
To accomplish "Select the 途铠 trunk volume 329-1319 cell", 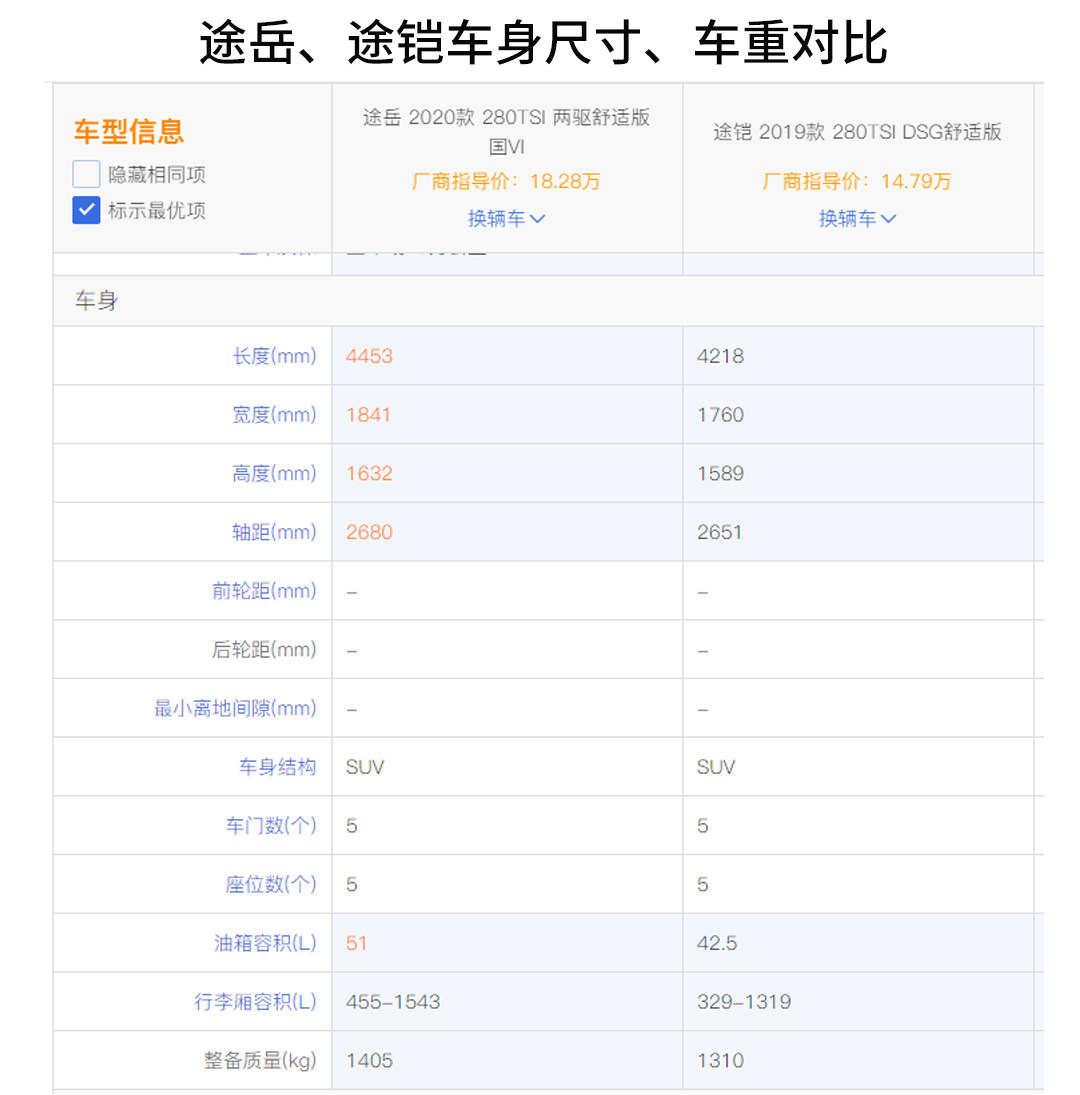I will pyautogui.click(x=744, y=1002).
